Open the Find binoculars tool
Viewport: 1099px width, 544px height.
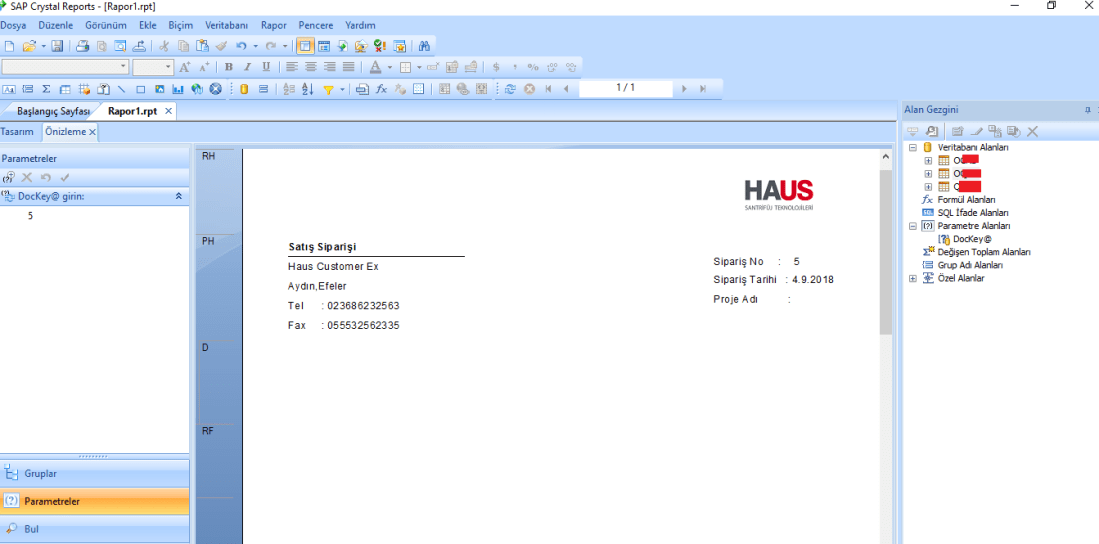tap(424, 46)
